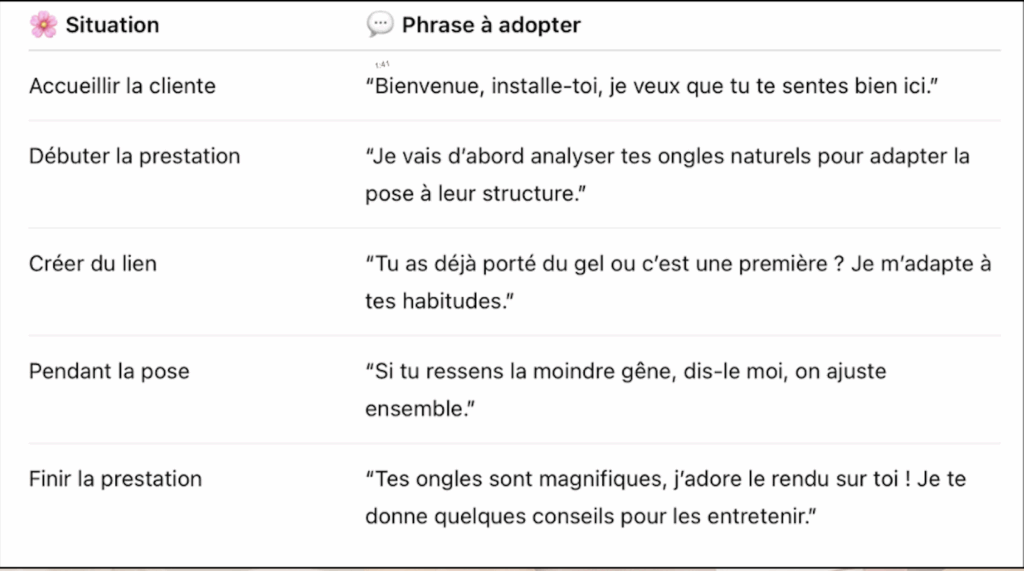Click the Créer du lien cell

[x=93, y=263]
